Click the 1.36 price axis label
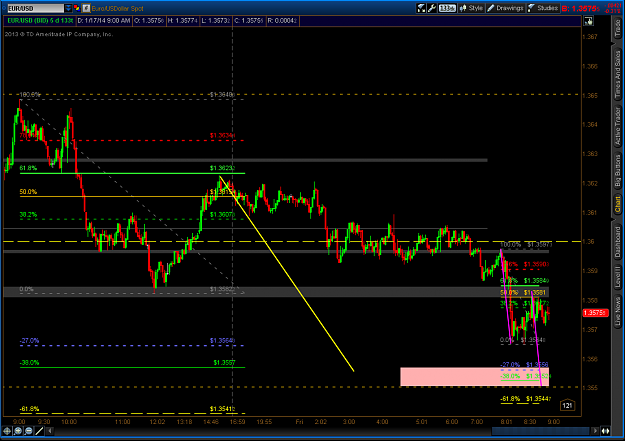This screenshot has height=441, width=625. [588, 242]
